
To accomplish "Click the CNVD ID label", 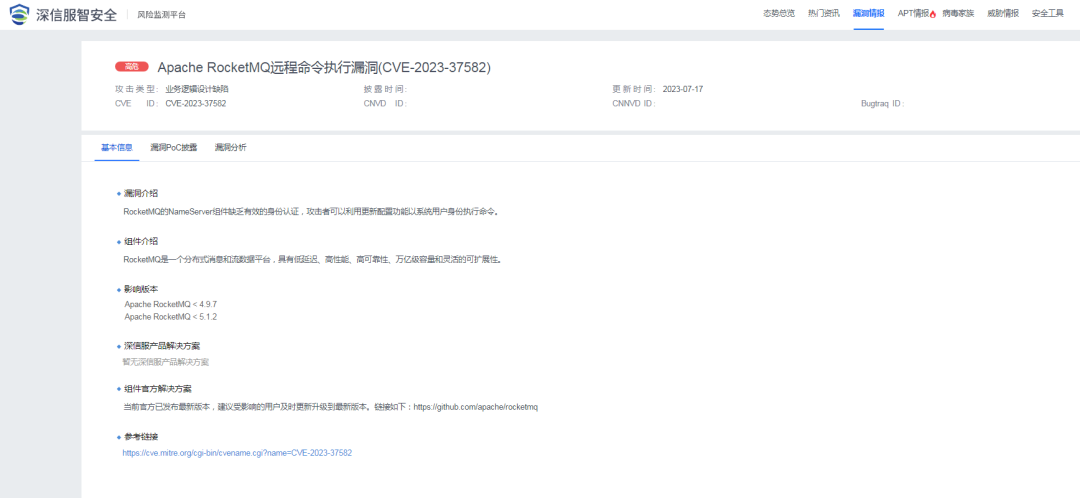I will [385, 103].
